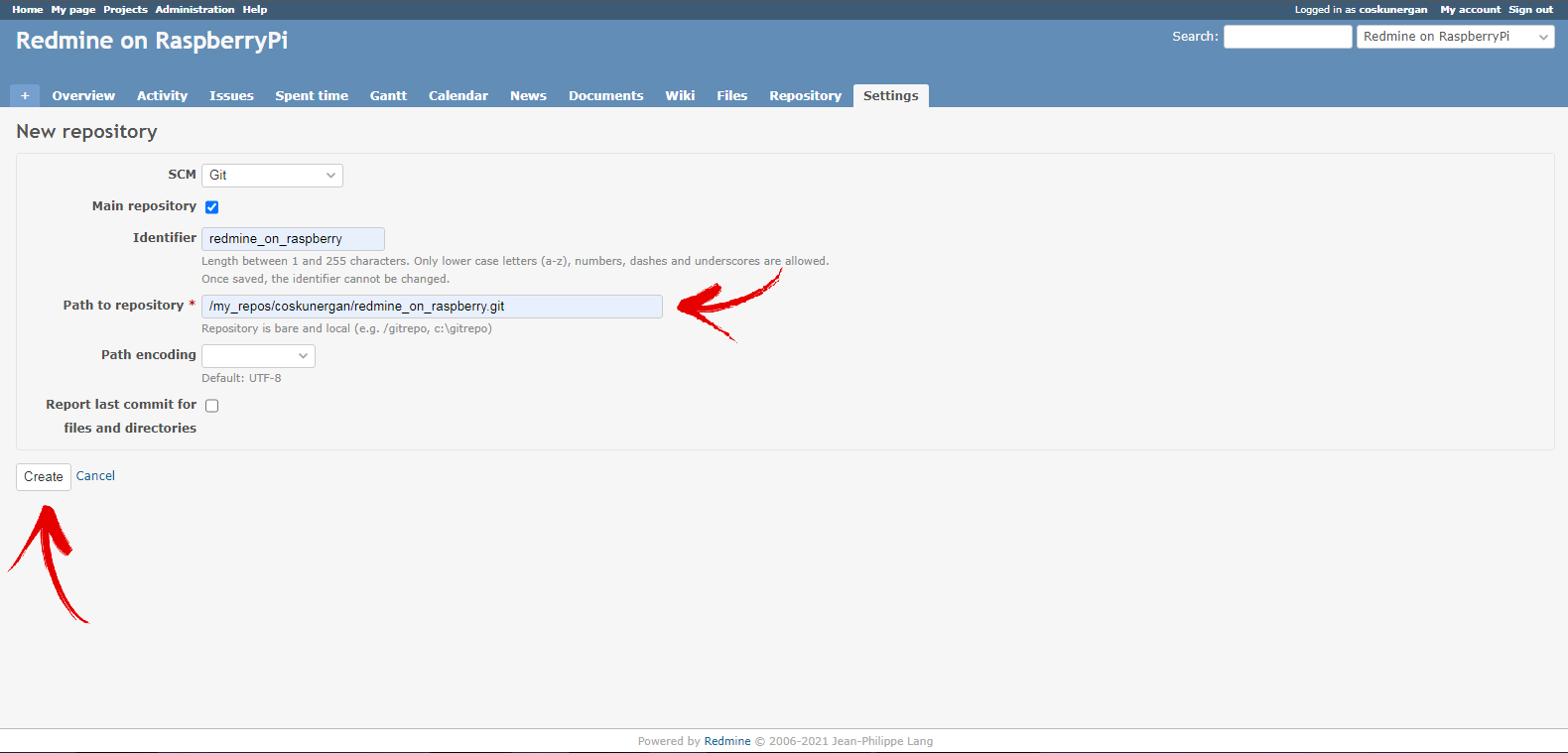
Task: Open My page link
Action: [x=73, y=9]
